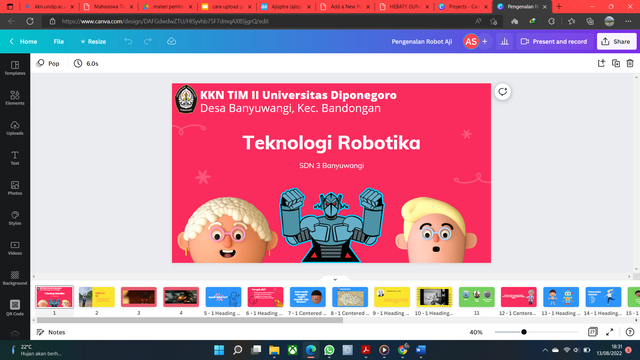Refresh the browser page
The height and width of the screenshot is (360, 640).
click(x=30, y=21)
